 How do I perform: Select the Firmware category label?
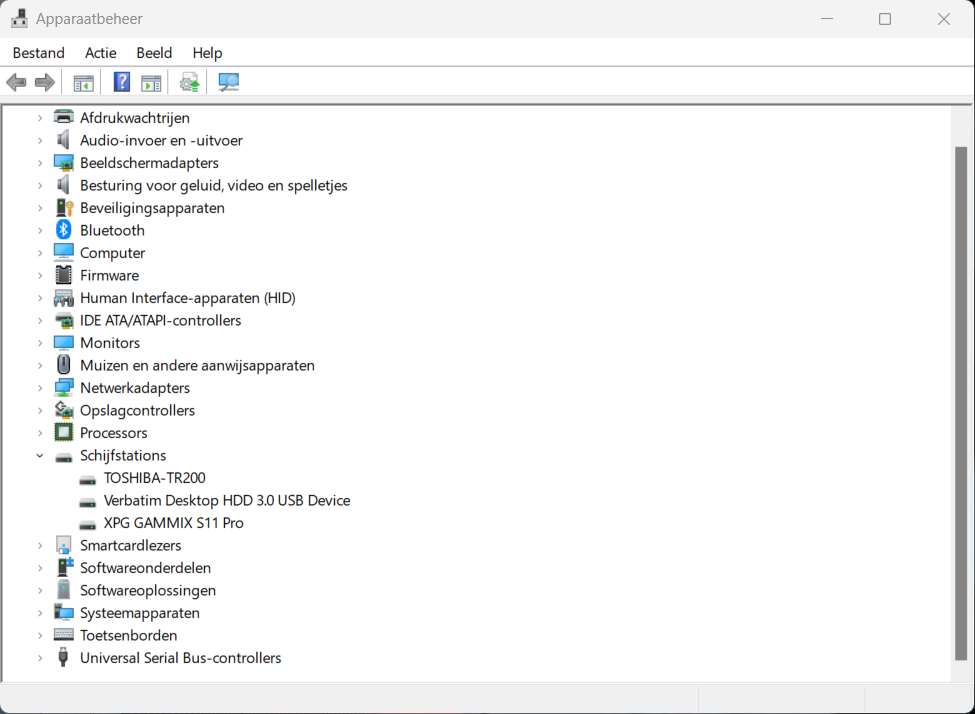tap(109, 275)
